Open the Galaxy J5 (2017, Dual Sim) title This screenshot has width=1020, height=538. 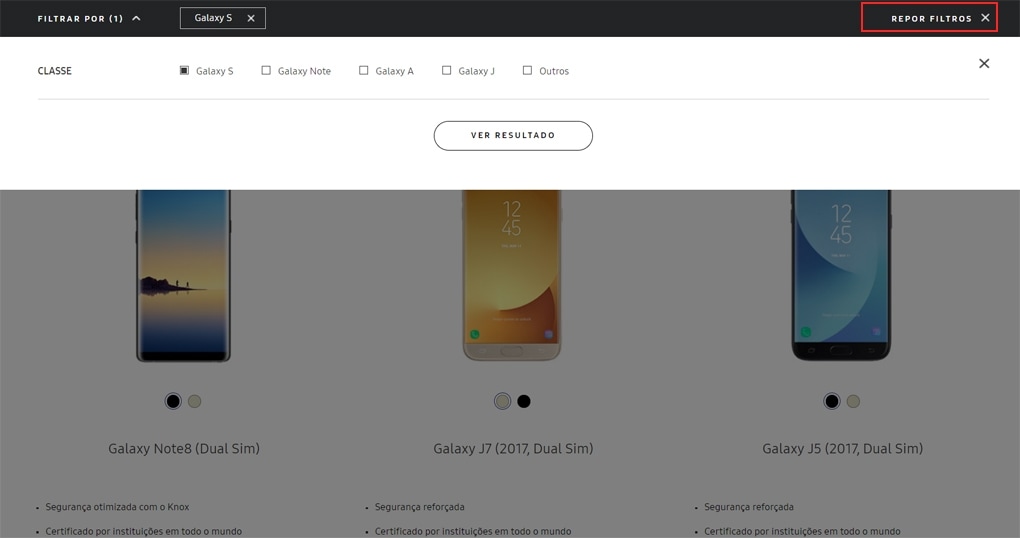coord(842,448)
